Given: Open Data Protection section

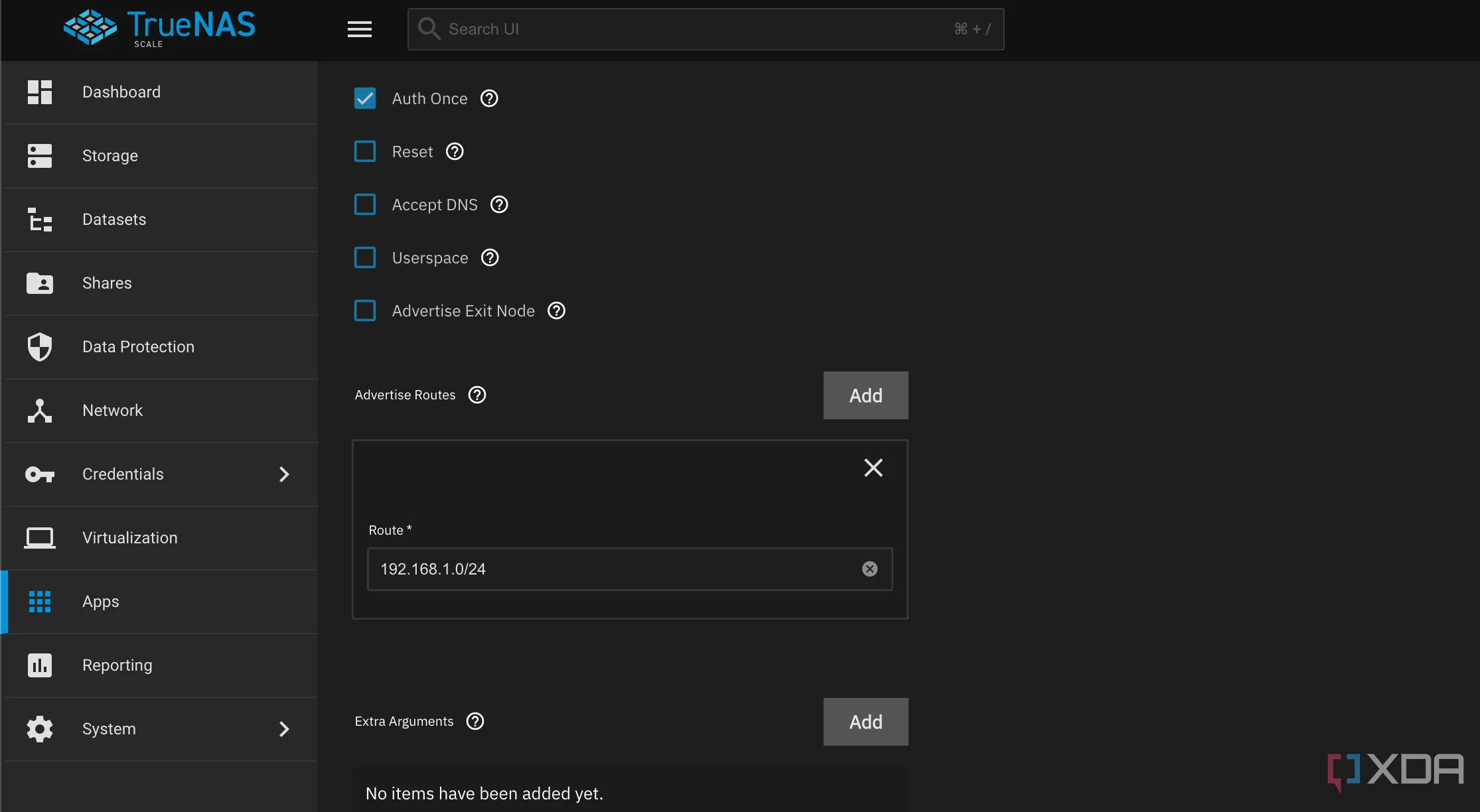Looking at the screenshot, I should click(160, 347).
